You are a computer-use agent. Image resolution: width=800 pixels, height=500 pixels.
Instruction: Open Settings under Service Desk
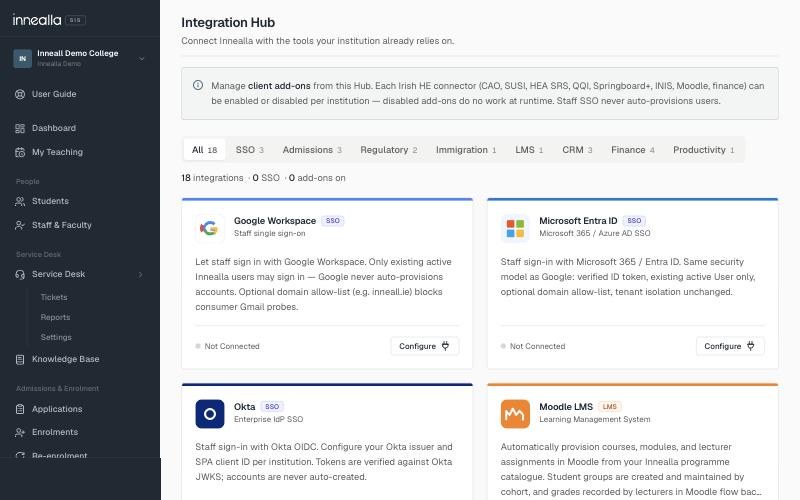click(x=56, y=337)
